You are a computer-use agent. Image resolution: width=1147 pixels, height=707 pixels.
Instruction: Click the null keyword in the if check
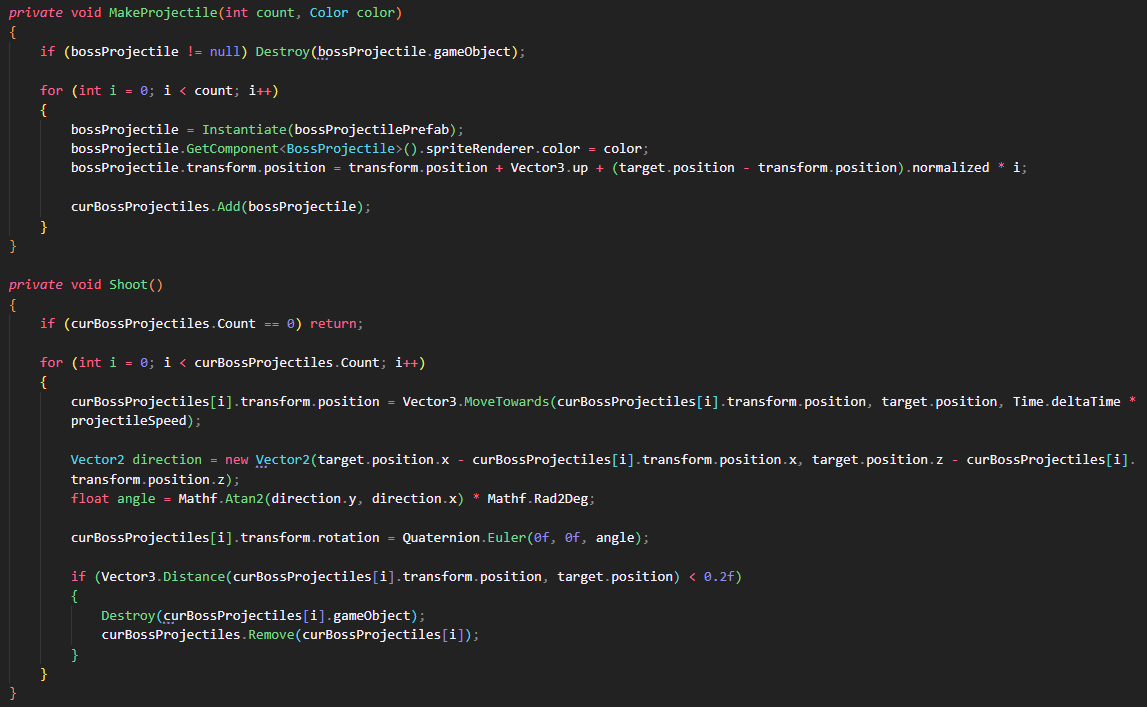tap(225, 52)
